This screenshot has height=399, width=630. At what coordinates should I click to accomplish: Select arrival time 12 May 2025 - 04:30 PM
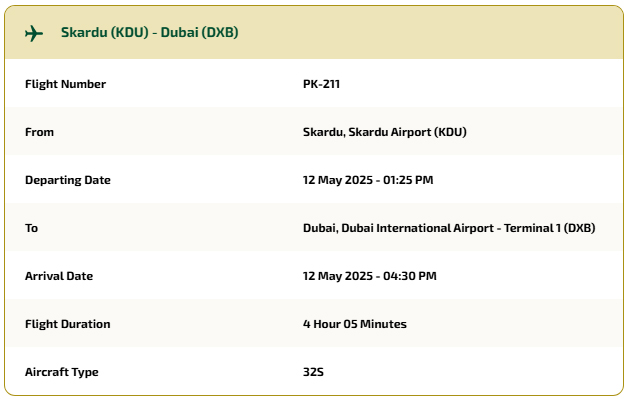(370, 276)
